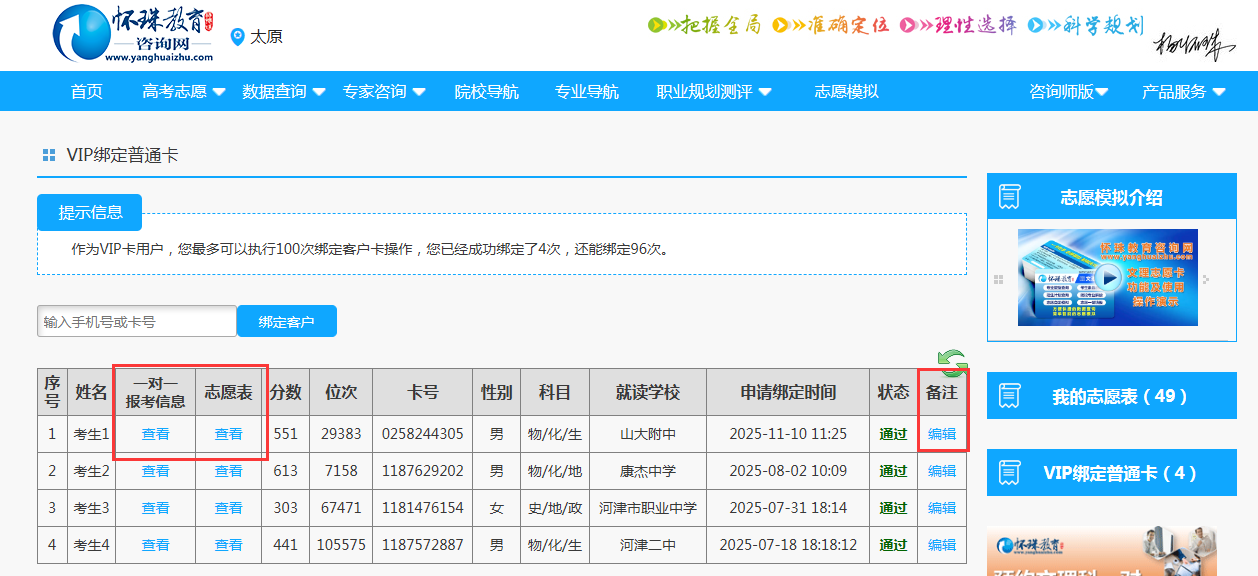View 志愿表 for 考生1
Image resolution: width=1258 pixels, height=576 pixels.
[229, 434]
